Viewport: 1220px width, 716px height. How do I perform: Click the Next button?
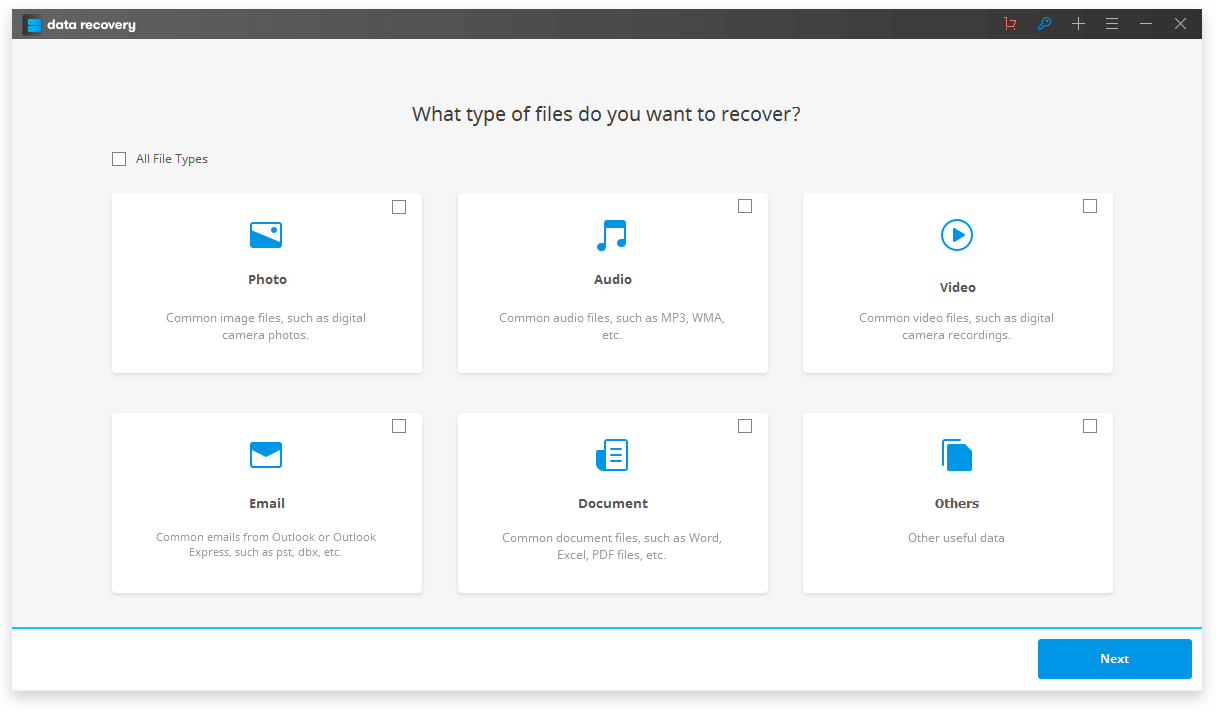[x=1114, y=658]
